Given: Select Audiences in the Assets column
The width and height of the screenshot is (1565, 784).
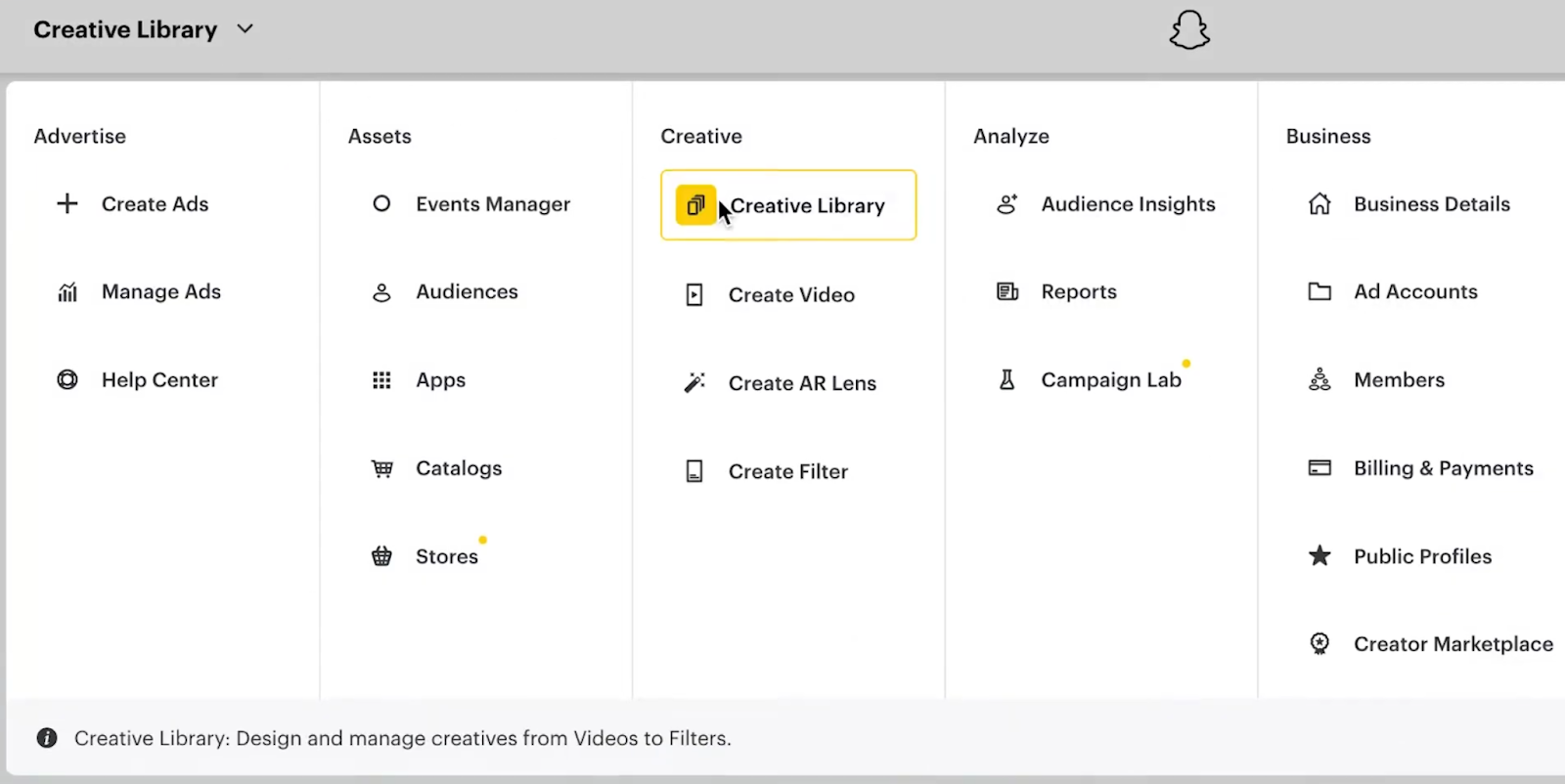Looking at the screenshot, I should coord(467,292).
